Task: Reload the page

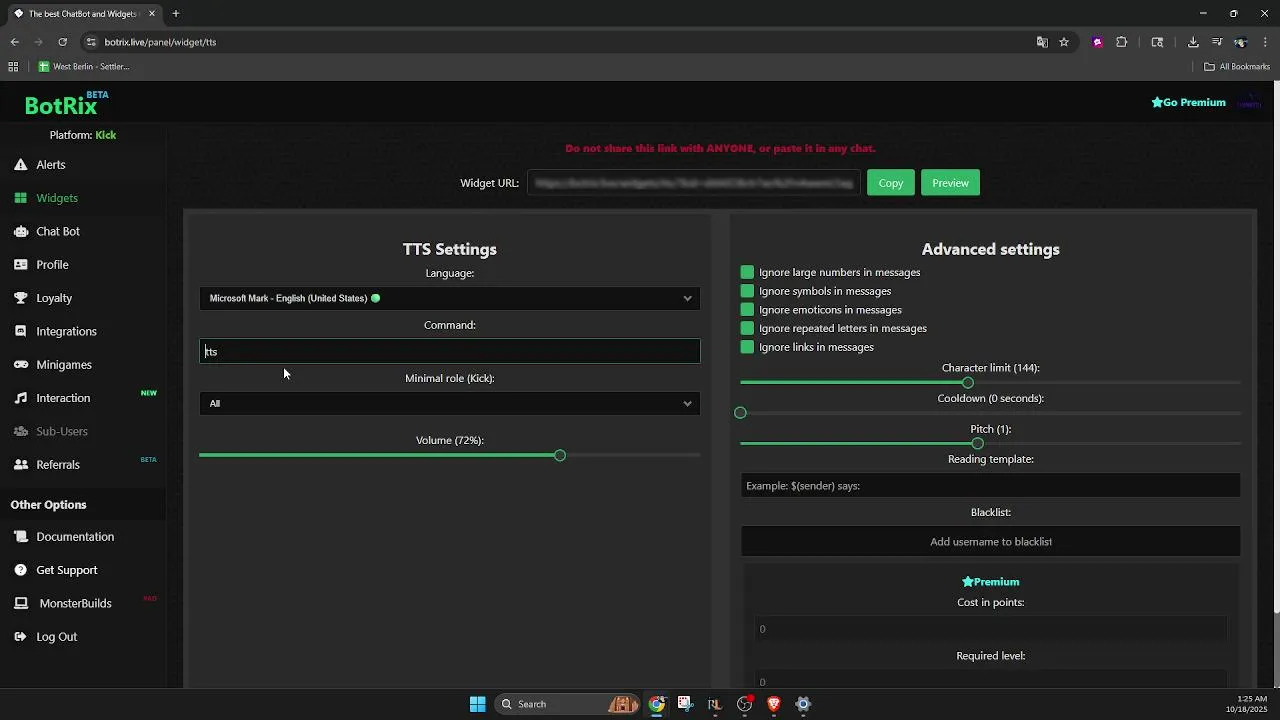Action: (x=62, y=42)
